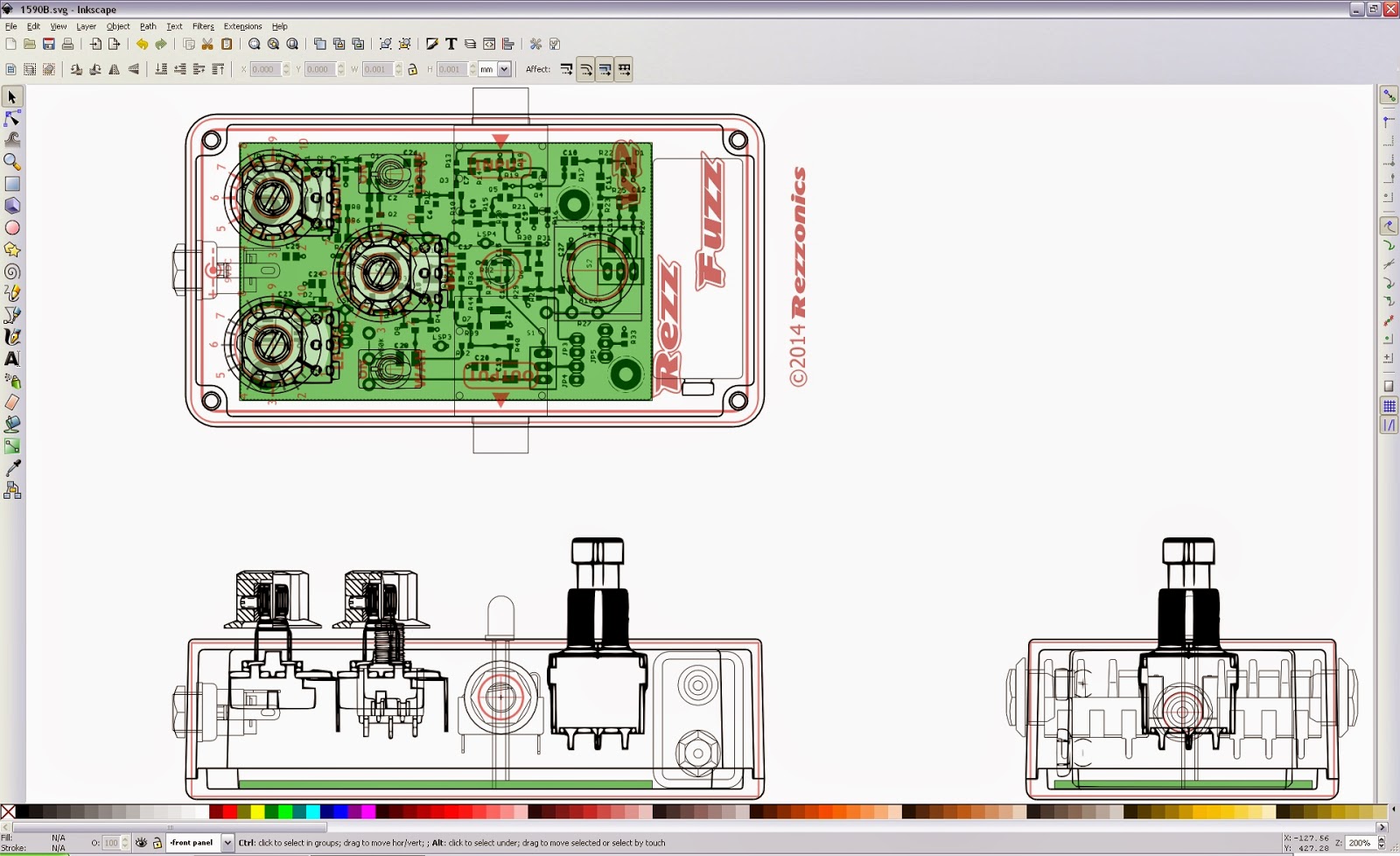
Task: Toggle current layer lock
Action: (157, 843)
